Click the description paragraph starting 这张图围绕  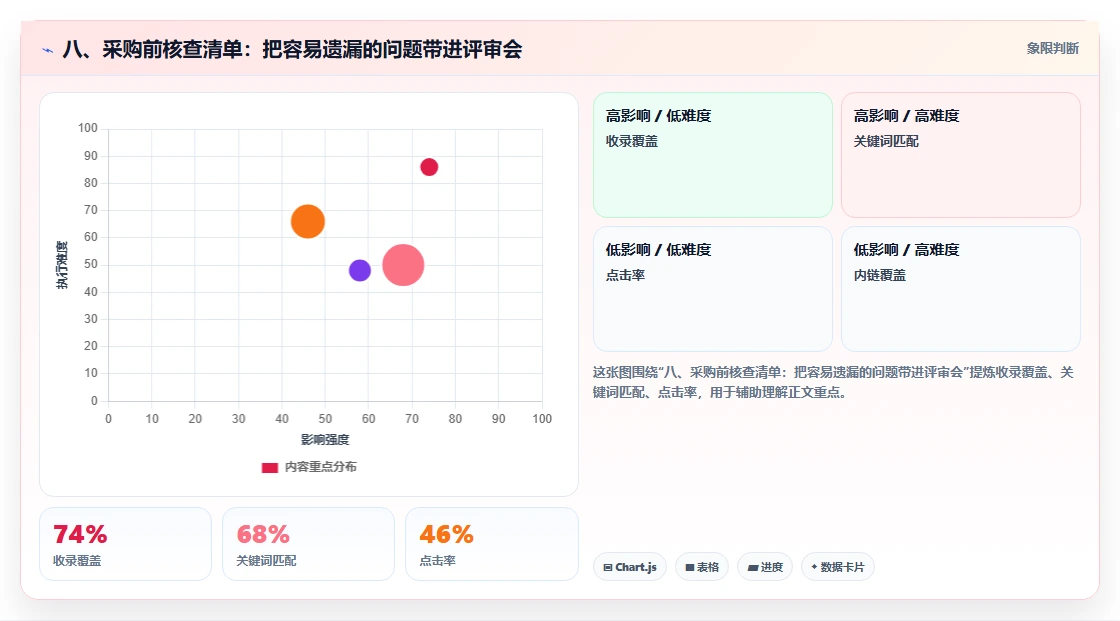[x=833, y=382]
